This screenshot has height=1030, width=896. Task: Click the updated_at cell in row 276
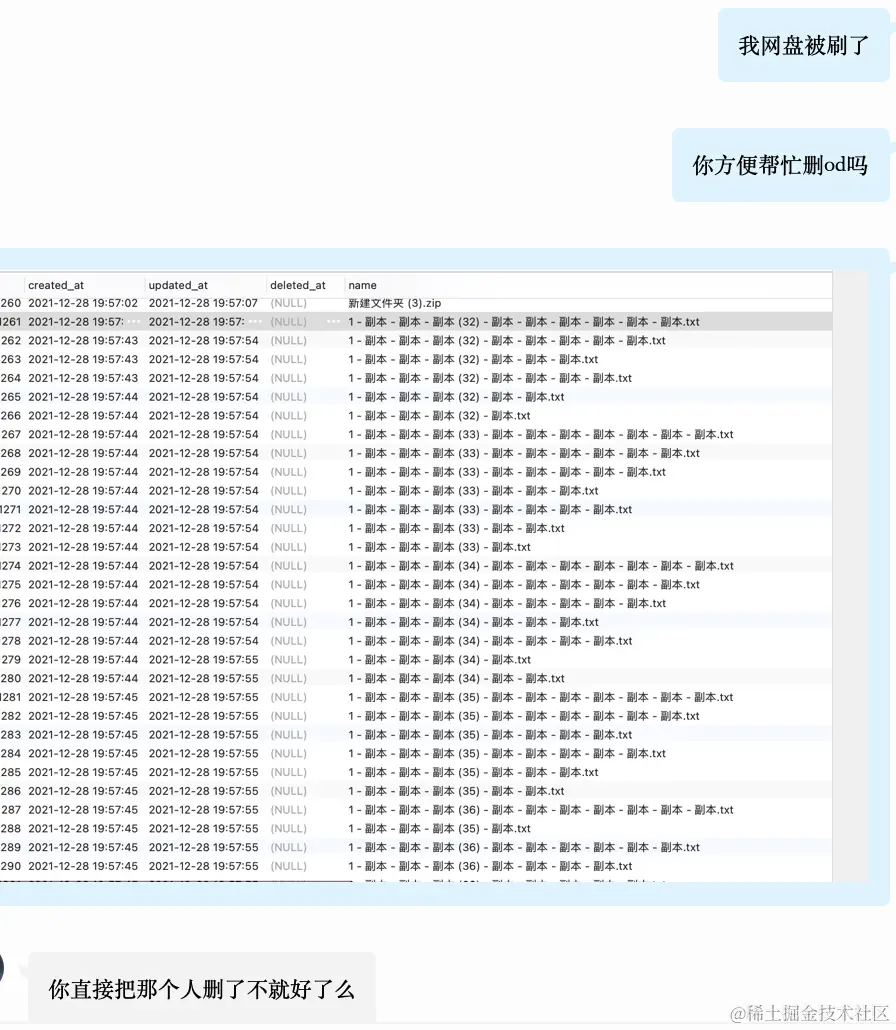[203, 603]
